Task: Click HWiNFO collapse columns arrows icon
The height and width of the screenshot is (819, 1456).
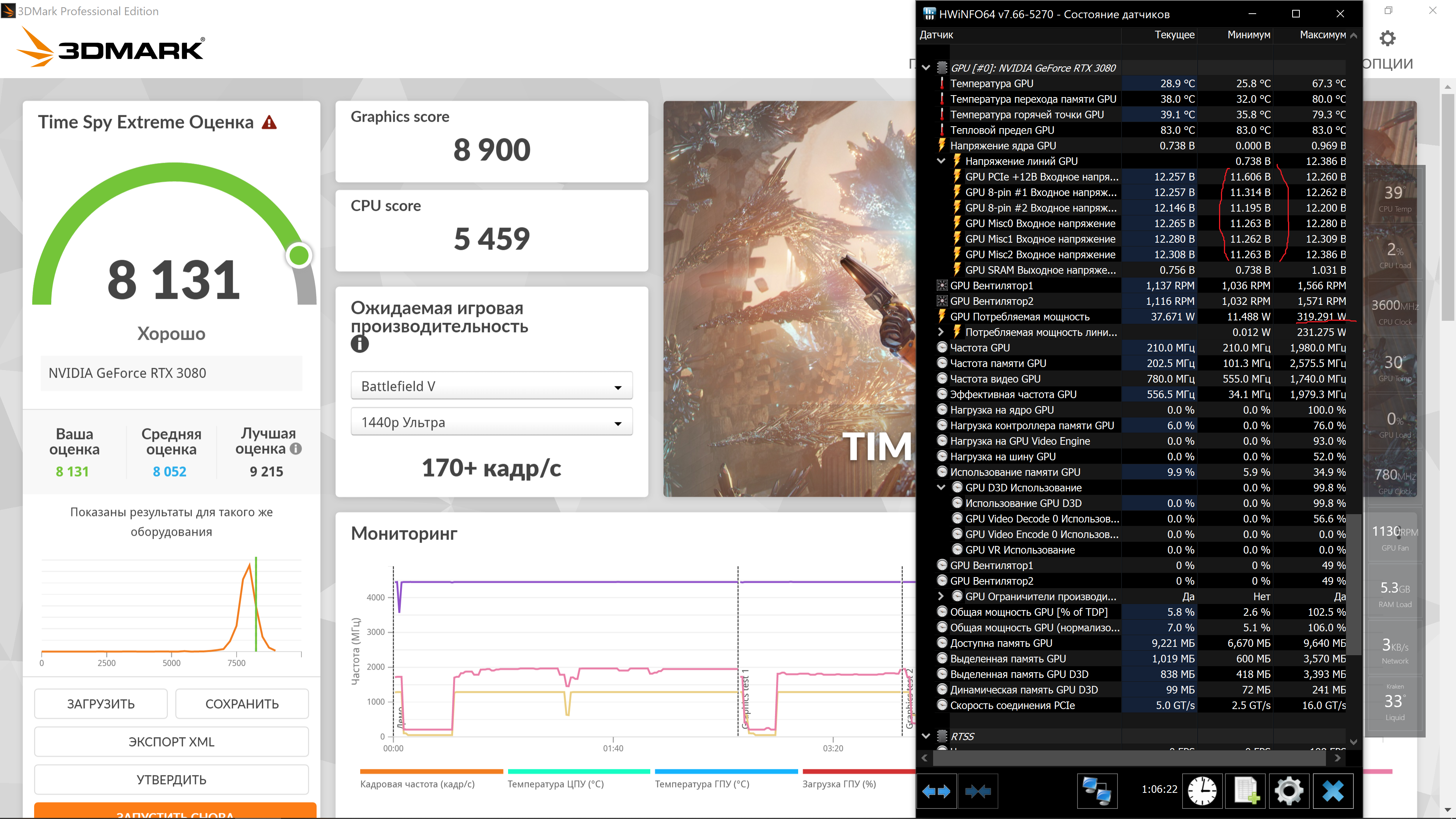Action: point(978,791)
